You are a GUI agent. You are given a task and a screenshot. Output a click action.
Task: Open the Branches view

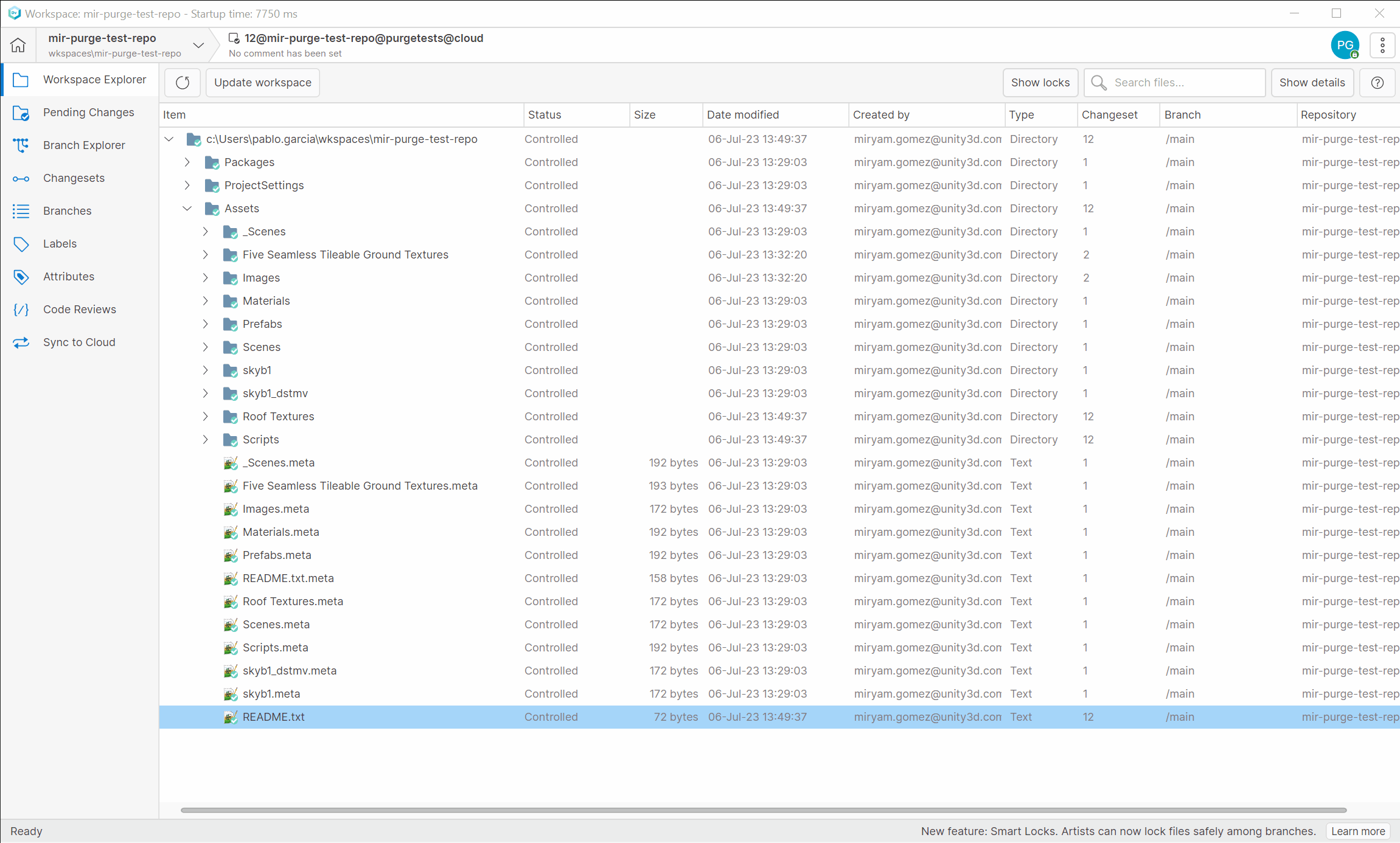pyautogui.click(x=67, y=210)
